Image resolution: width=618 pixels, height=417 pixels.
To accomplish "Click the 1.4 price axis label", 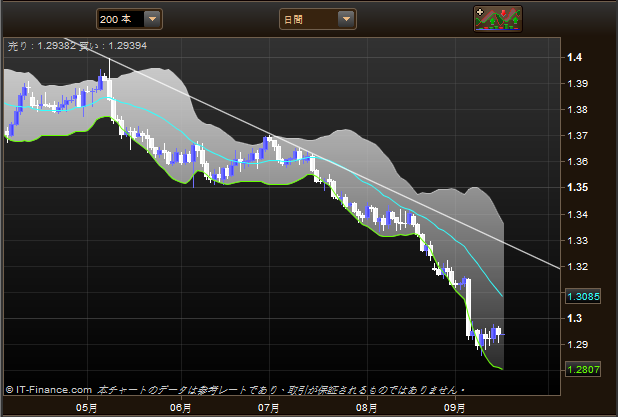I will point(575,58).
